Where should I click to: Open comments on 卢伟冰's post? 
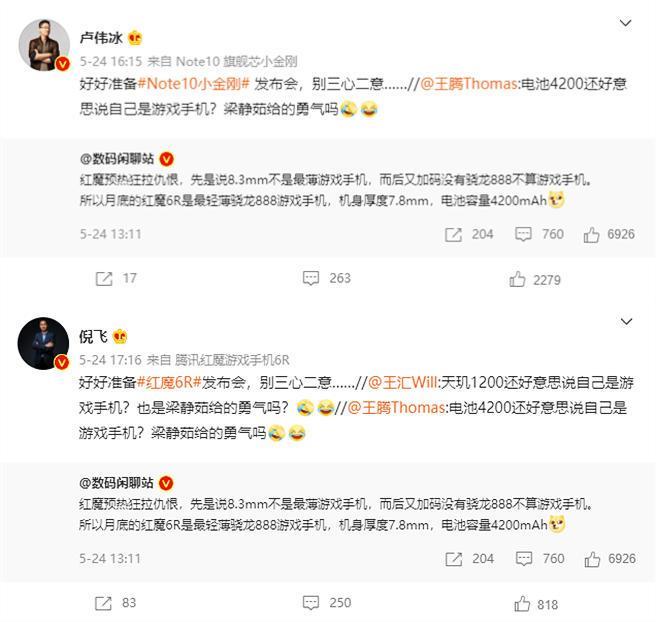[x=311, y=278]
